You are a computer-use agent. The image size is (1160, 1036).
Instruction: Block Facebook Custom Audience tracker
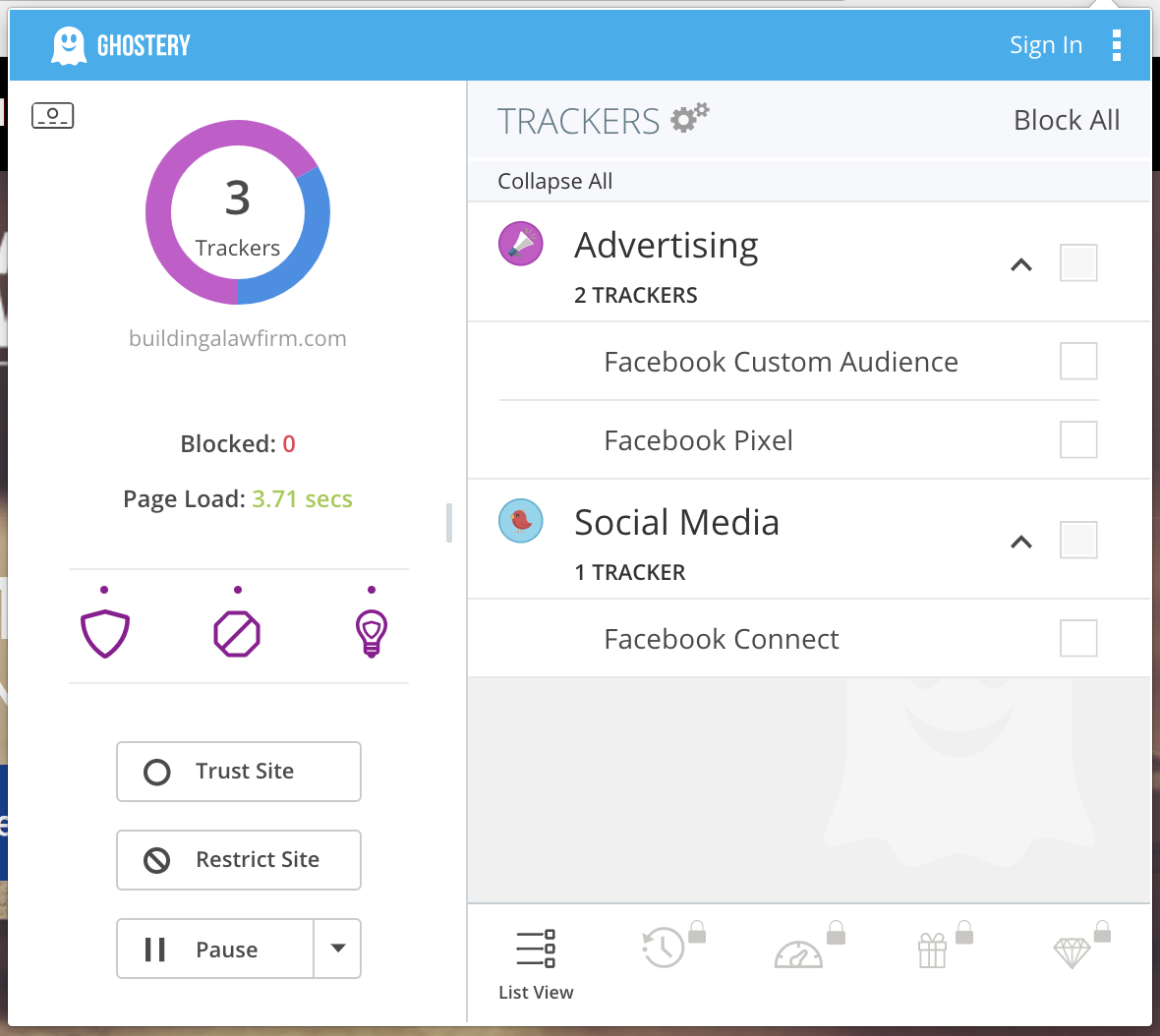(1077, 361)
